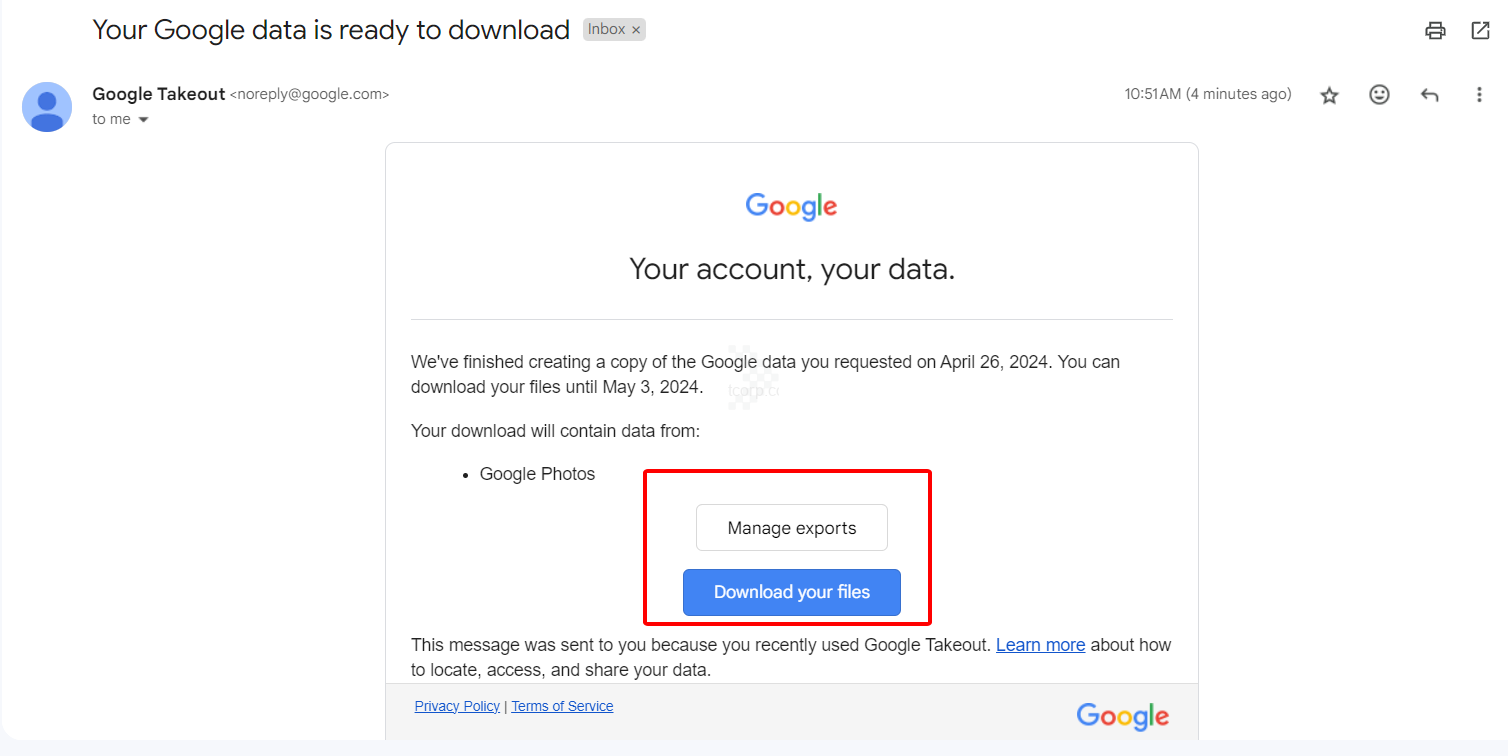The height and width of the screenshot is (756, 1508).
Task: Click the sender's profile avatar
Action: [47, 107]
